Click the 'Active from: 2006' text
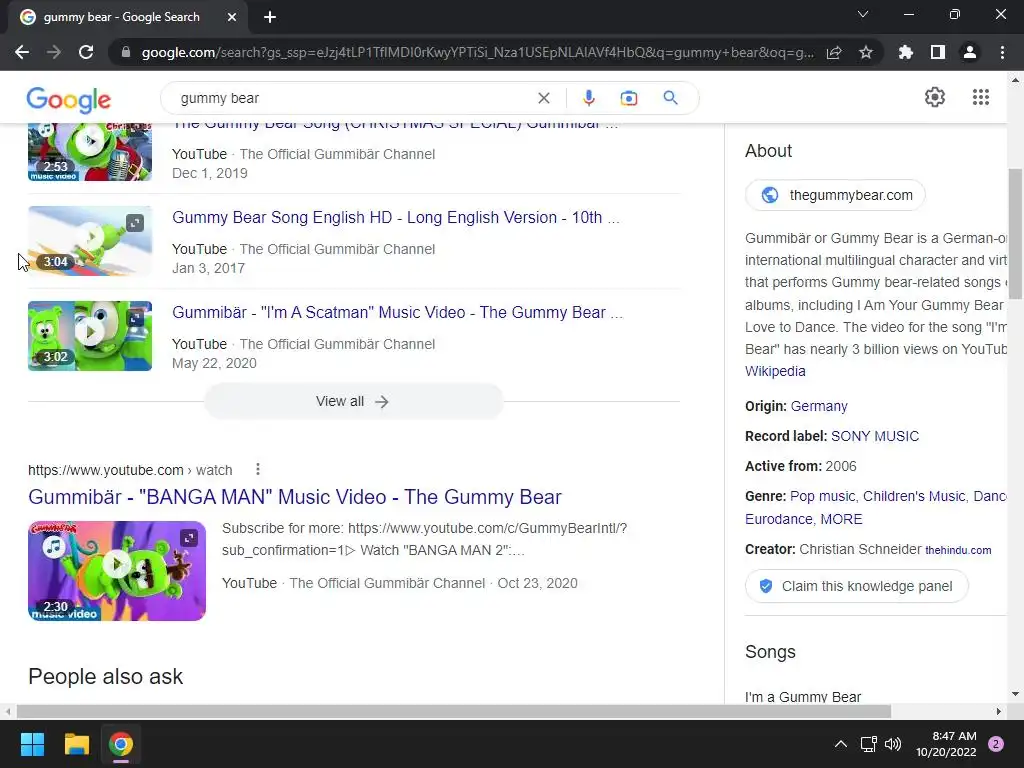Screen dimensions: 1024x768 click(x=801, y=466)
